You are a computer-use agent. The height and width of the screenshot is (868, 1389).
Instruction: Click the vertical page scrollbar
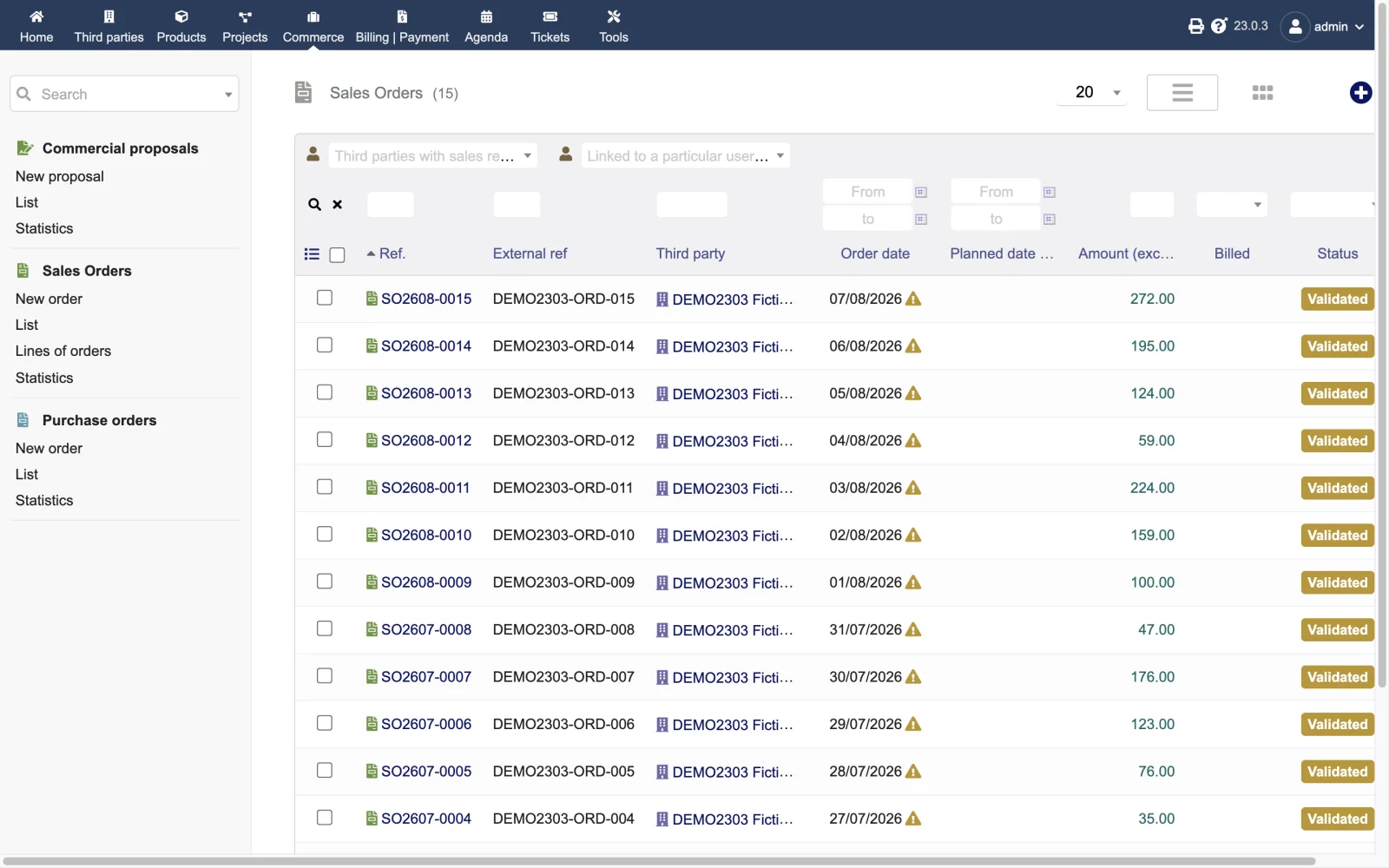click(x=1382, y=345)
